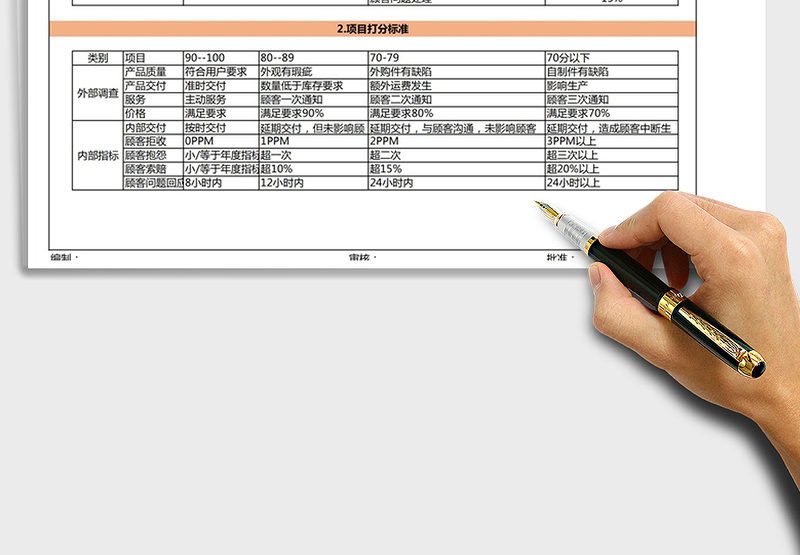The width and height of the screenshot is (800, 555).
Task: Click the '0PPM' cell
Action: (219, 142)
